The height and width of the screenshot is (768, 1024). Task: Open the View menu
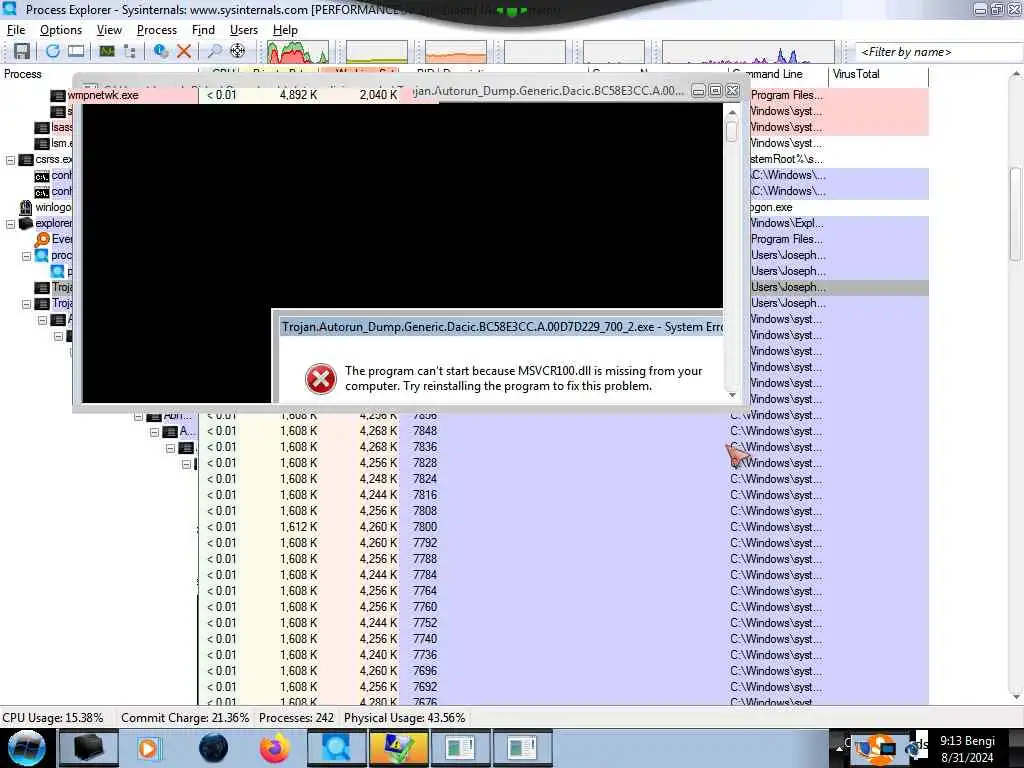109,30
